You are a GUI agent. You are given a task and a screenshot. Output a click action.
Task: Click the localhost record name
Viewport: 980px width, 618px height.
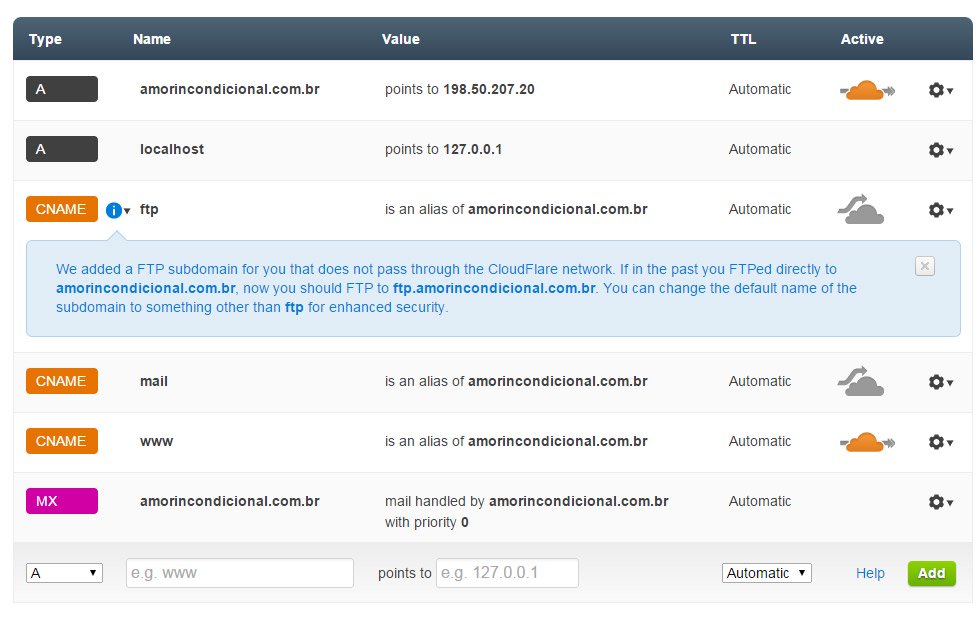pyautogui.click(x=172, y=149)
